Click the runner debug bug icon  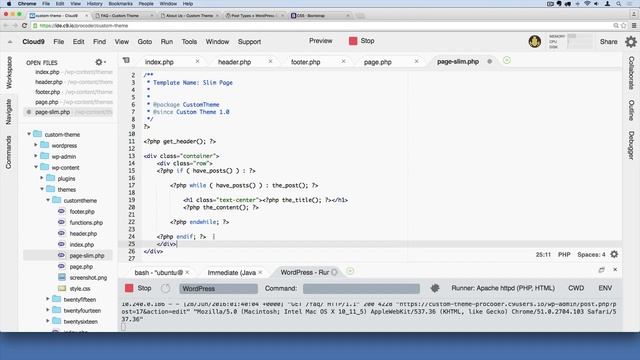pyautogui.click(x=435, y=288)
